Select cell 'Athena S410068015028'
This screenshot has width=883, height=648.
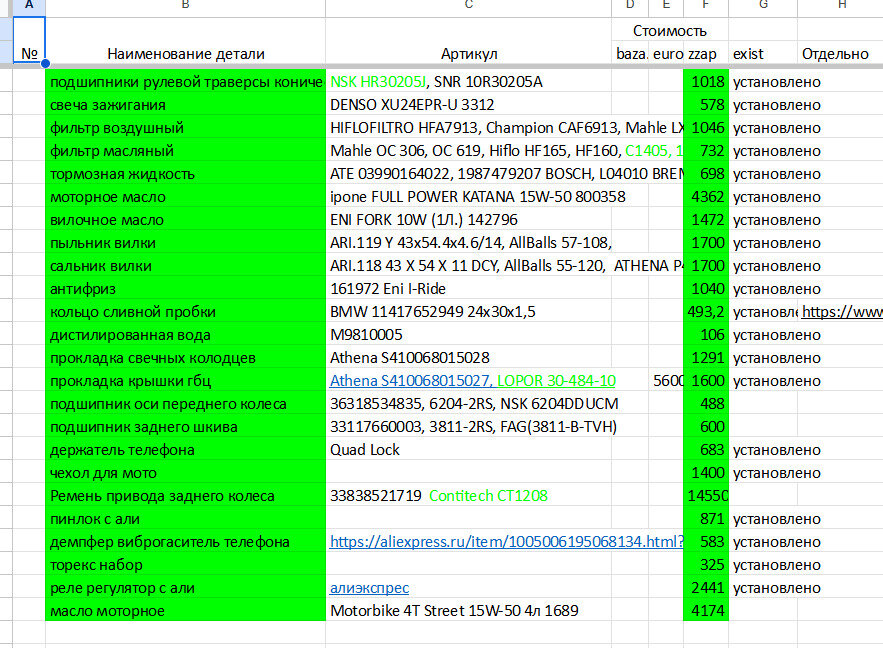pos(469,358)
